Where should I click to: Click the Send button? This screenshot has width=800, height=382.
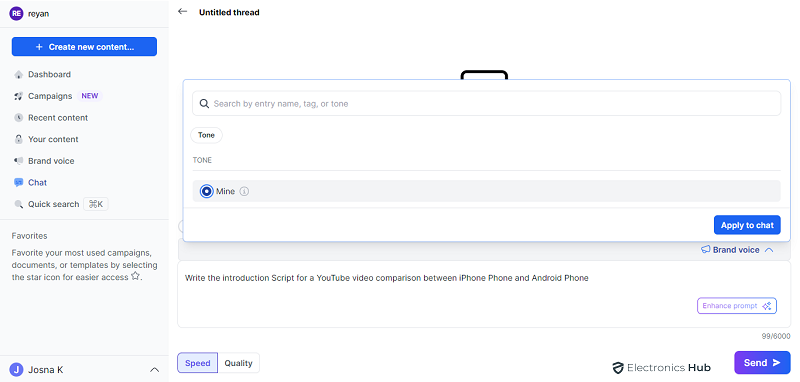pos(762,363)
